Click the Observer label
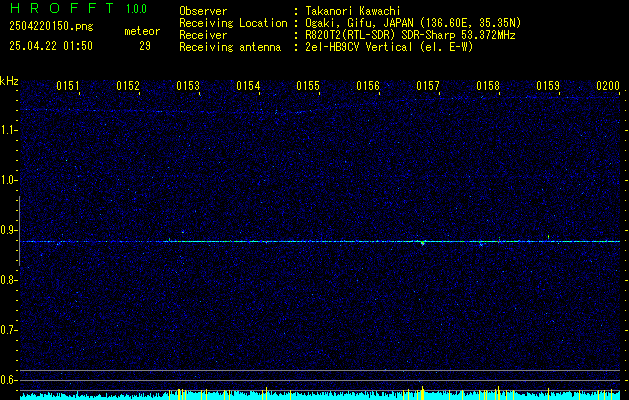This screenshot has height=400, width=629. point(203,11)
